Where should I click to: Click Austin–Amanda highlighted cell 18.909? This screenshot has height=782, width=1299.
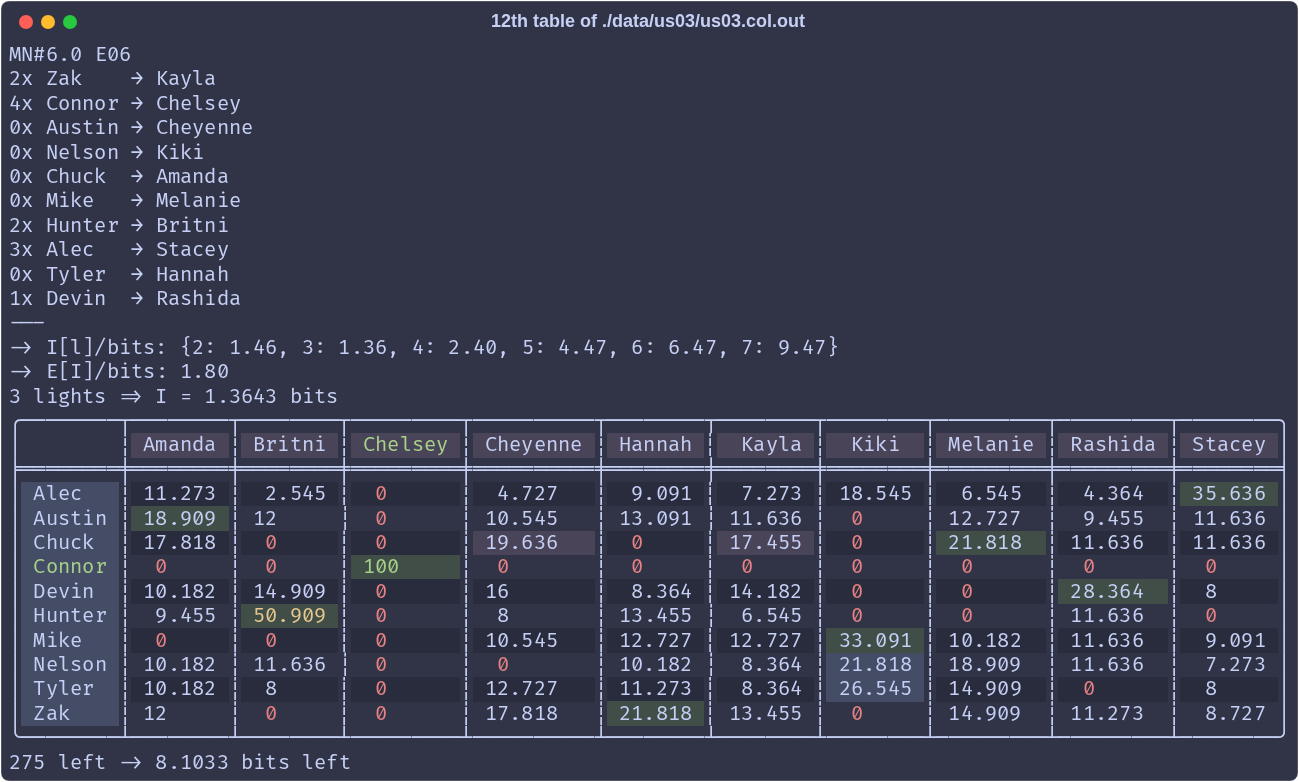[180, 518]
